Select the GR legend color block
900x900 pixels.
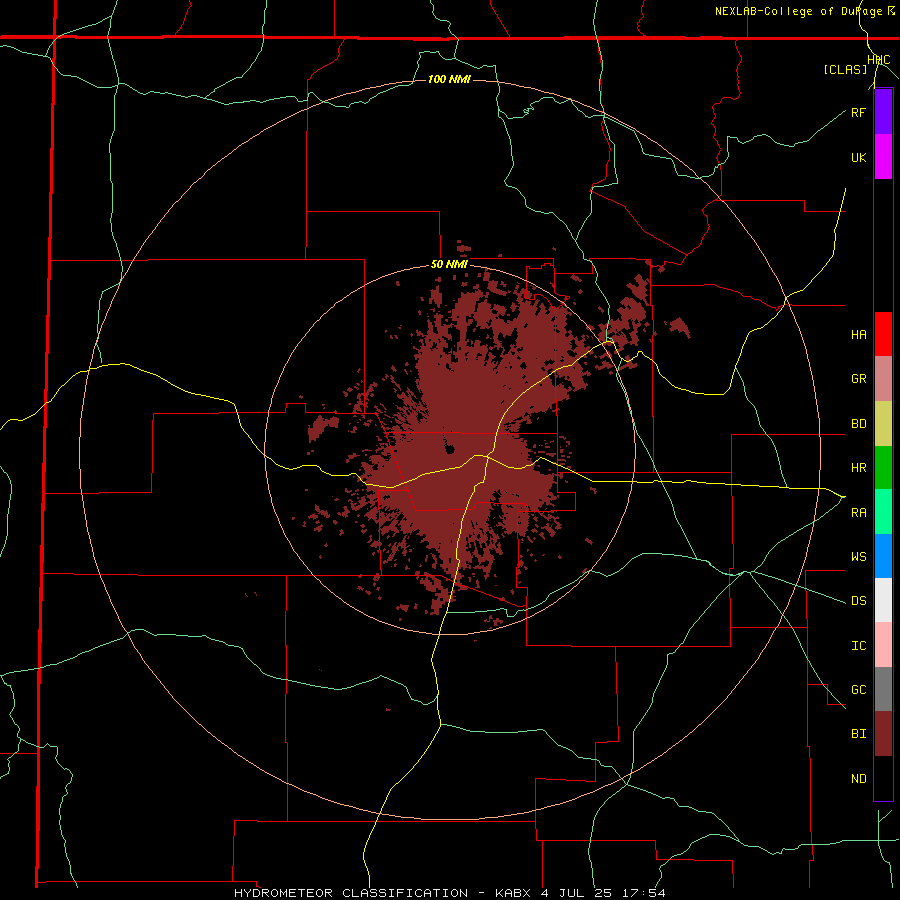point(883,379)
